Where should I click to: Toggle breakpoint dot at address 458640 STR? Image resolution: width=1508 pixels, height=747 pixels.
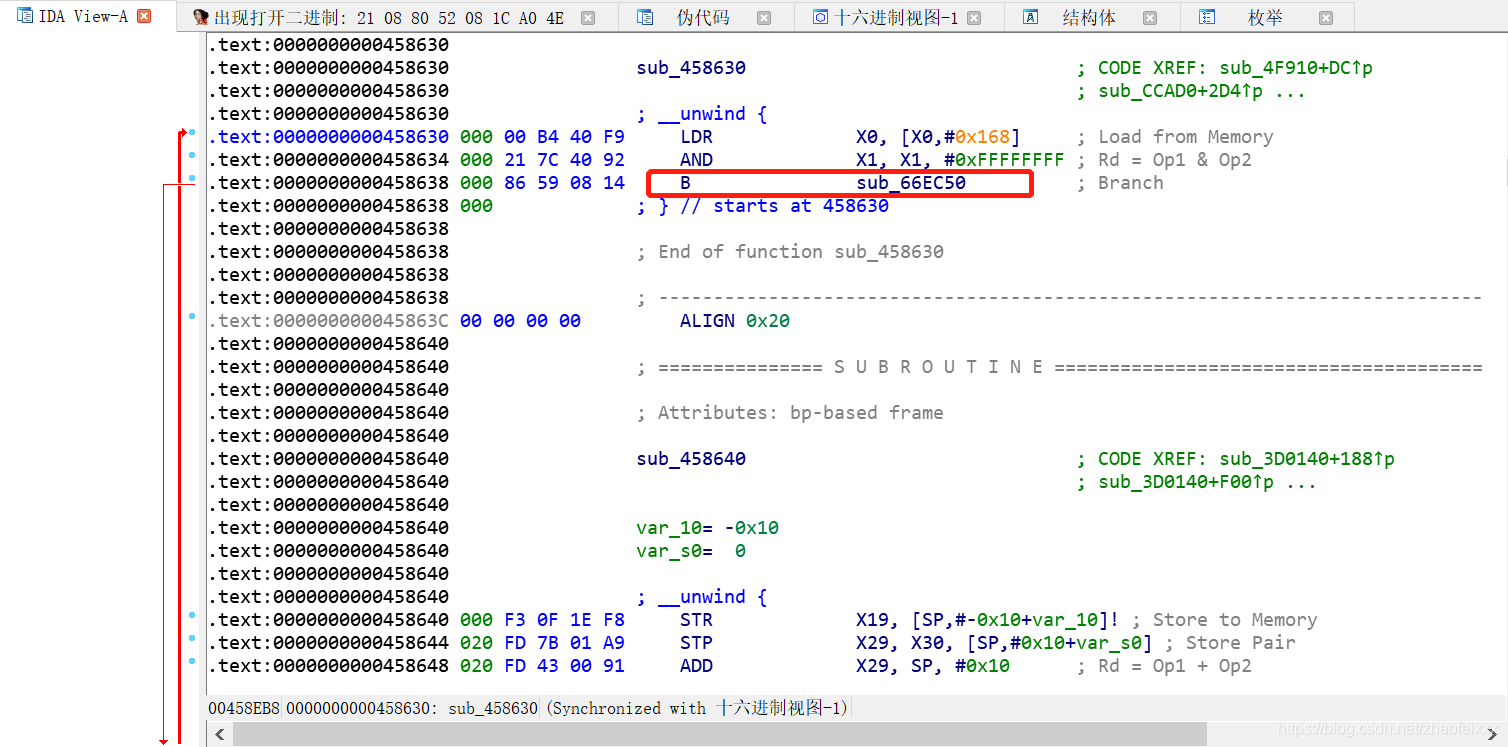[192, 615]
